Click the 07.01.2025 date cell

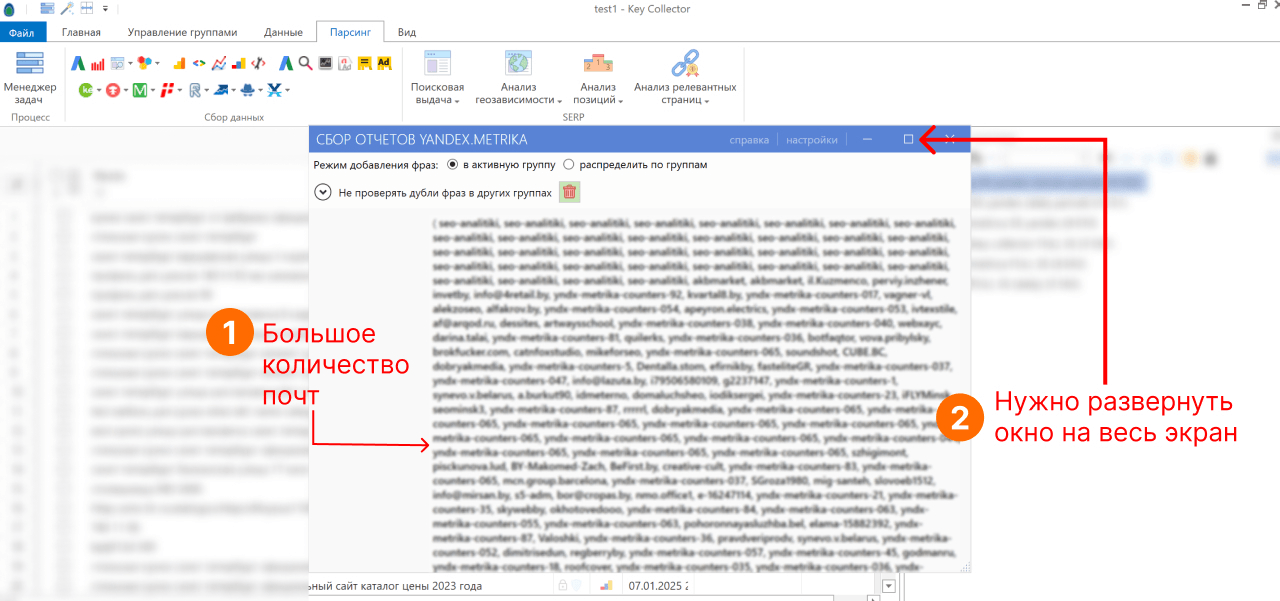pos(657,586)
